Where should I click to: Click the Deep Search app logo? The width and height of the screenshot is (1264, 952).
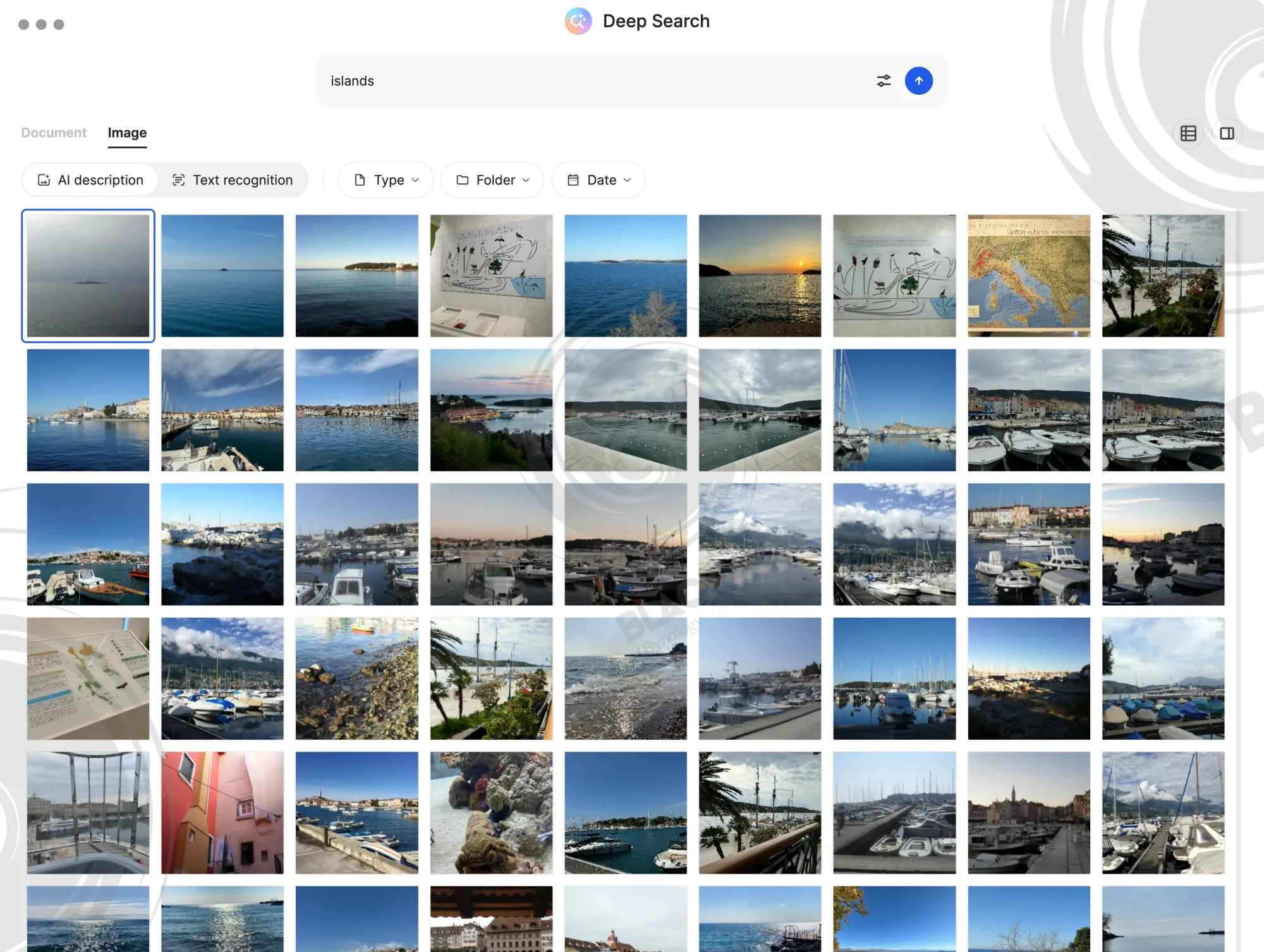578,21
